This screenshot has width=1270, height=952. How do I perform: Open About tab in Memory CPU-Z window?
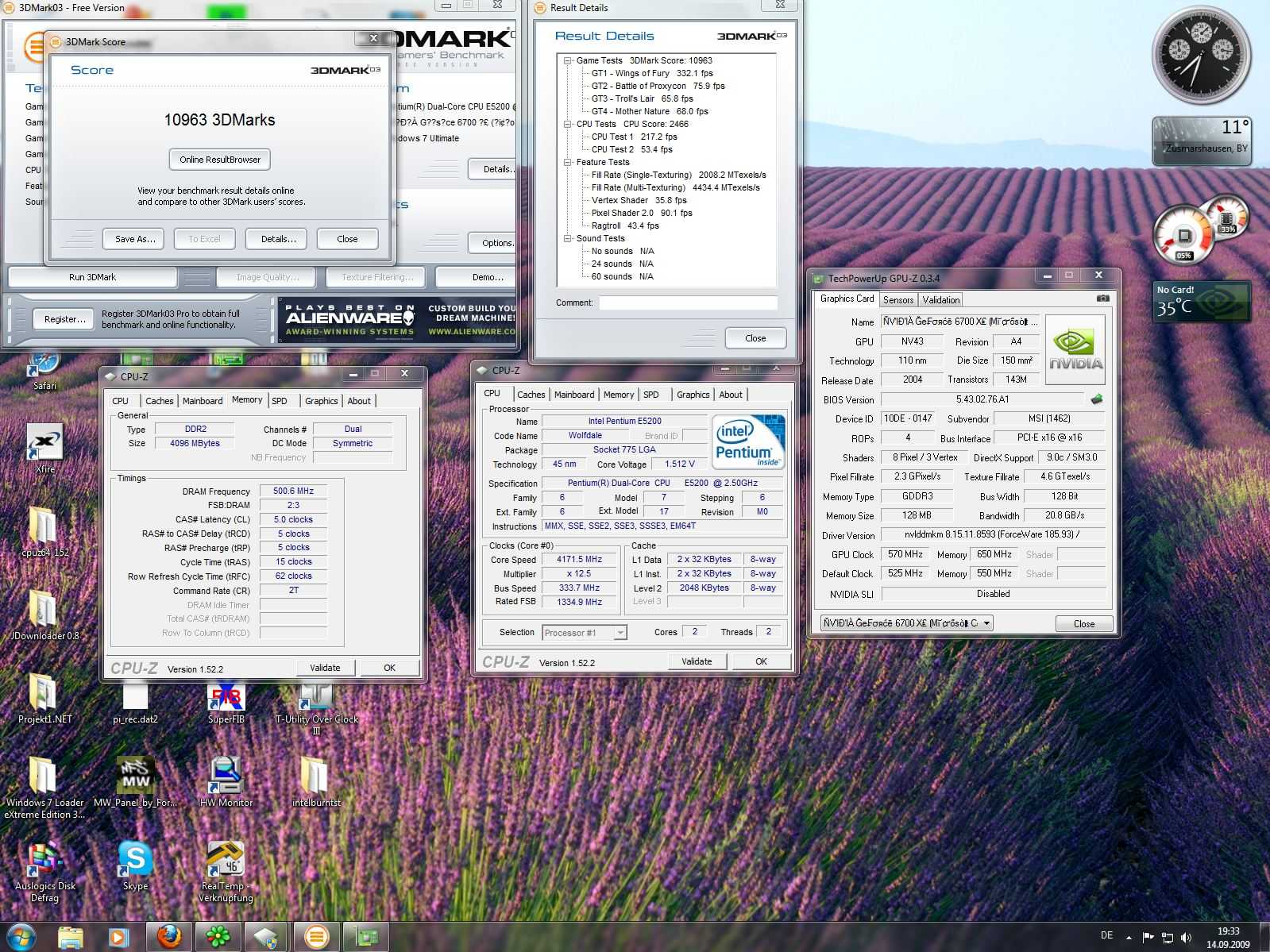(x=359, y=401)
